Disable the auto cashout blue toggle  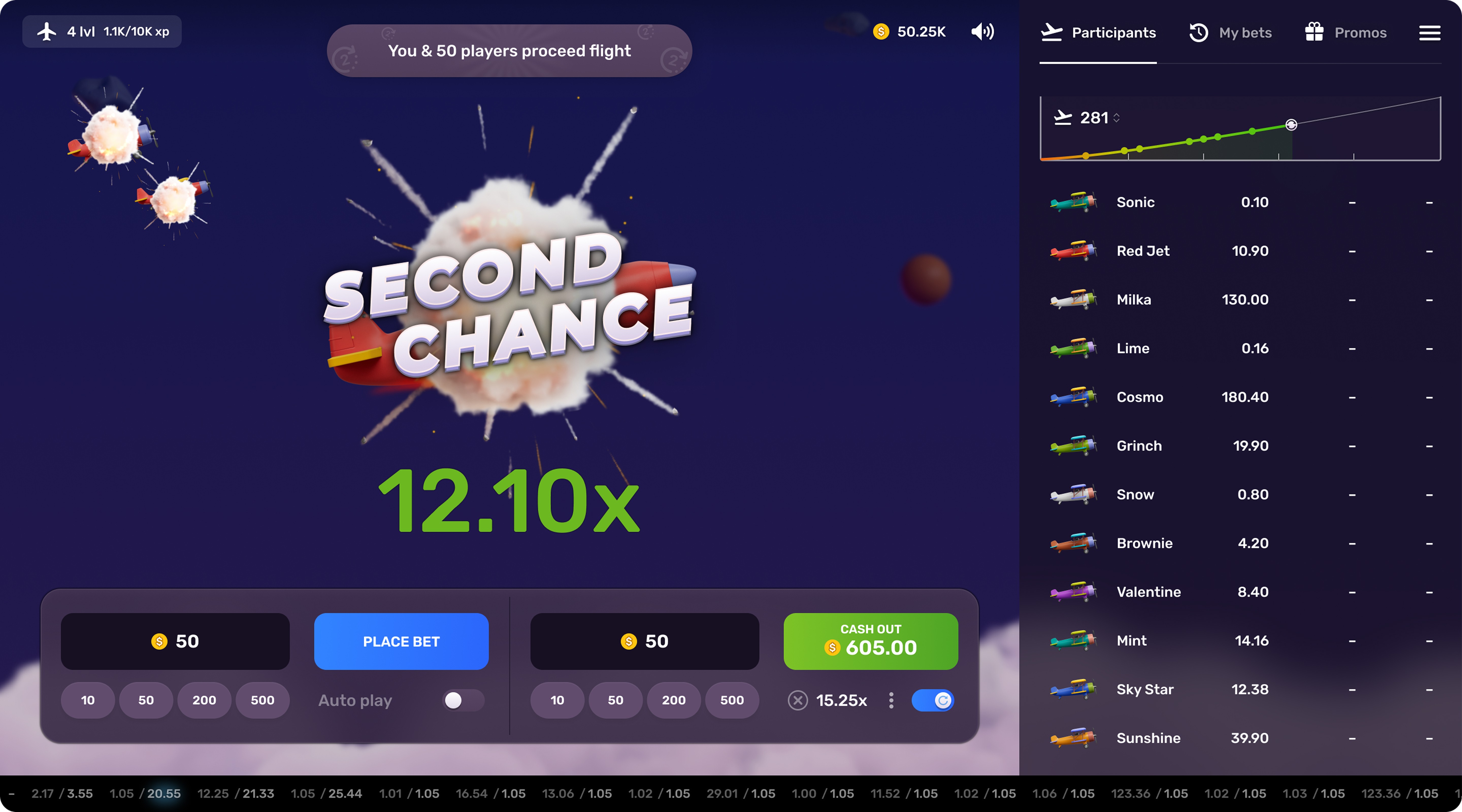[x=932, y=700]
